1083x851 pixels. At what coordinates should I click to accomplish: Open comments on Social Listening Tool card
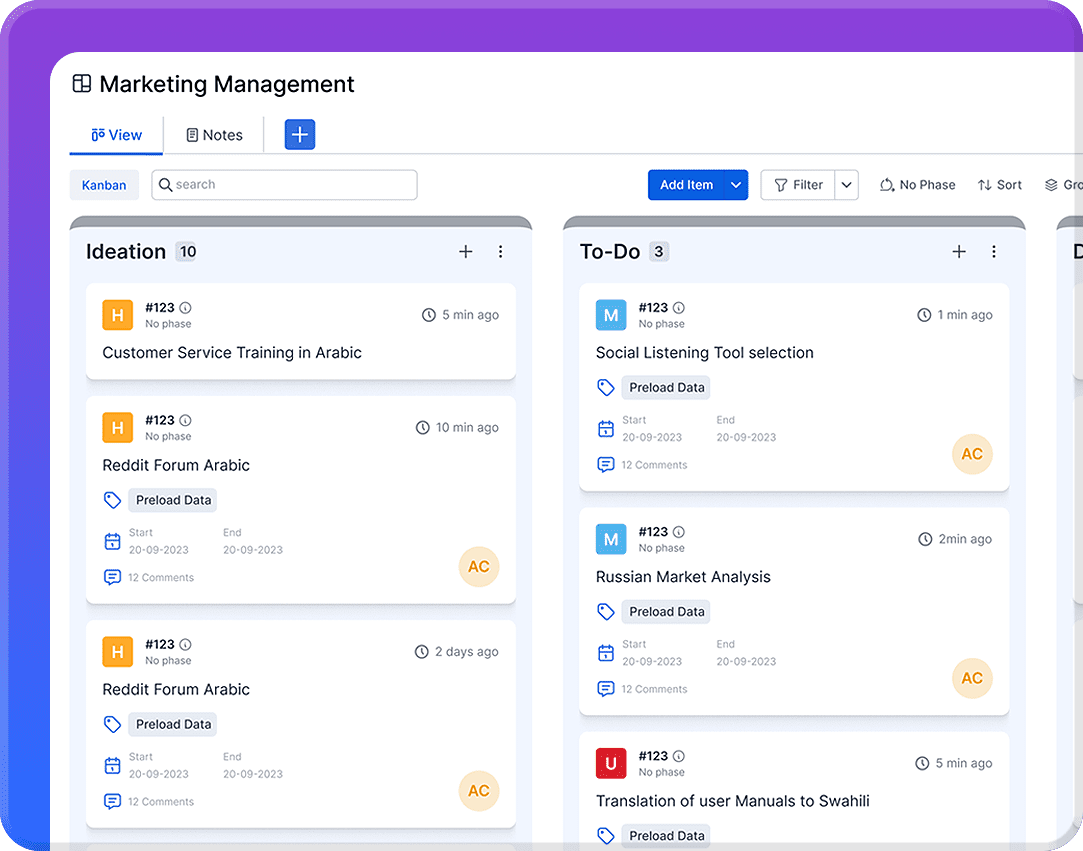pyautogui.click(x=642, y=465)
